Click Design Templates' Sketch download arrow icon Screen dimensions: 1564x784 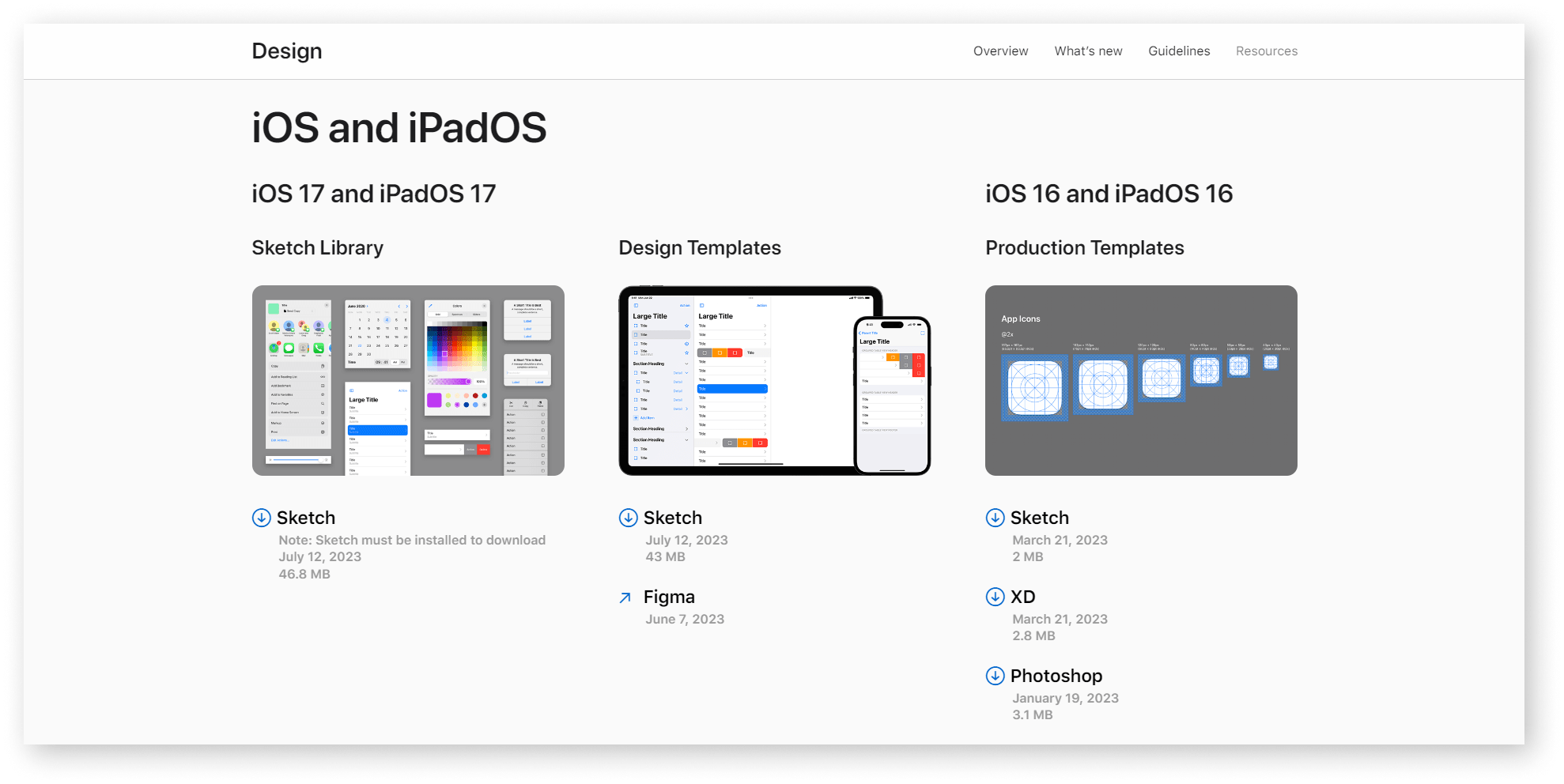coord(628,518)
